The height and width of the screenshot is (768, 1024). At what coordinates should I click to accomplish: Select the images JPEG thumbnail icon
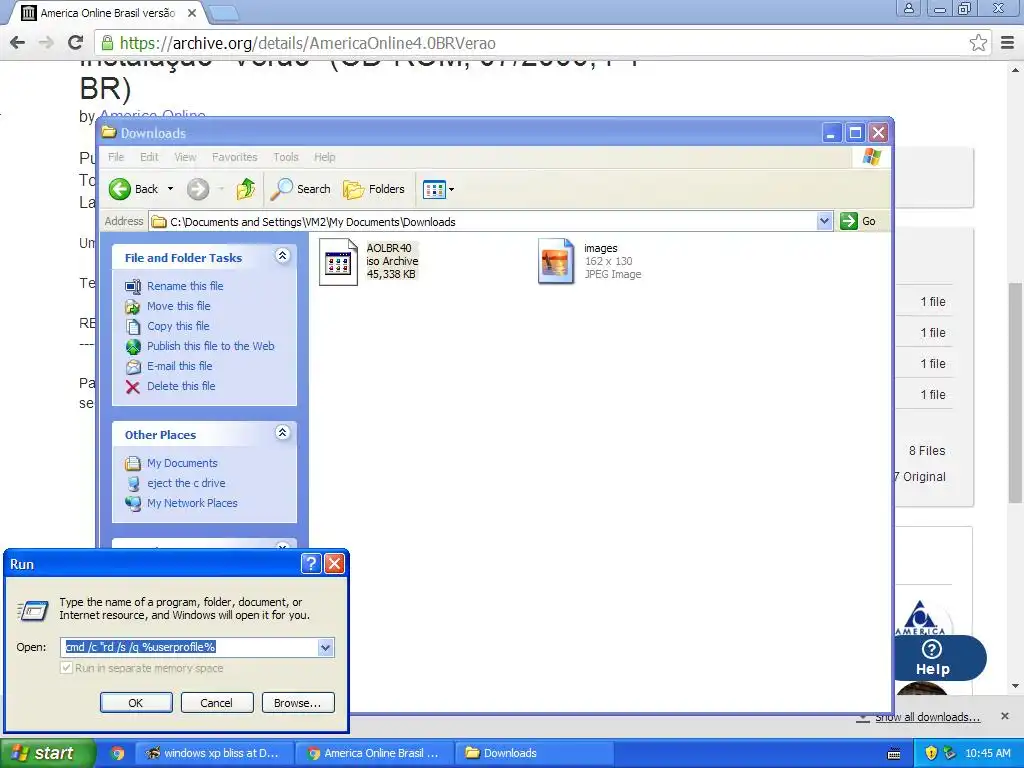point(555,261)
